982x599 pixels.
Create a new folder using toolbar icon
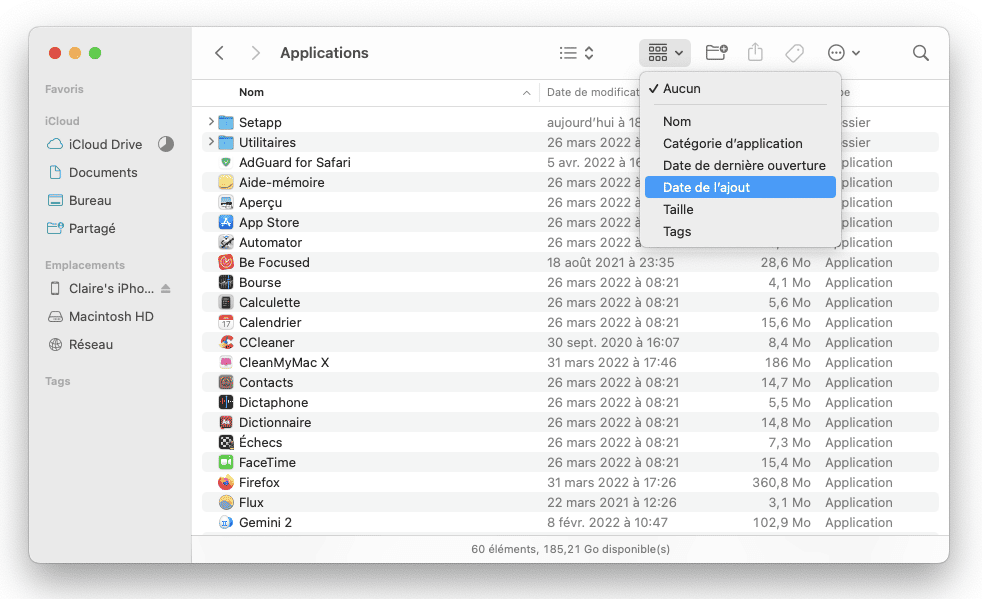pos(716,53)
